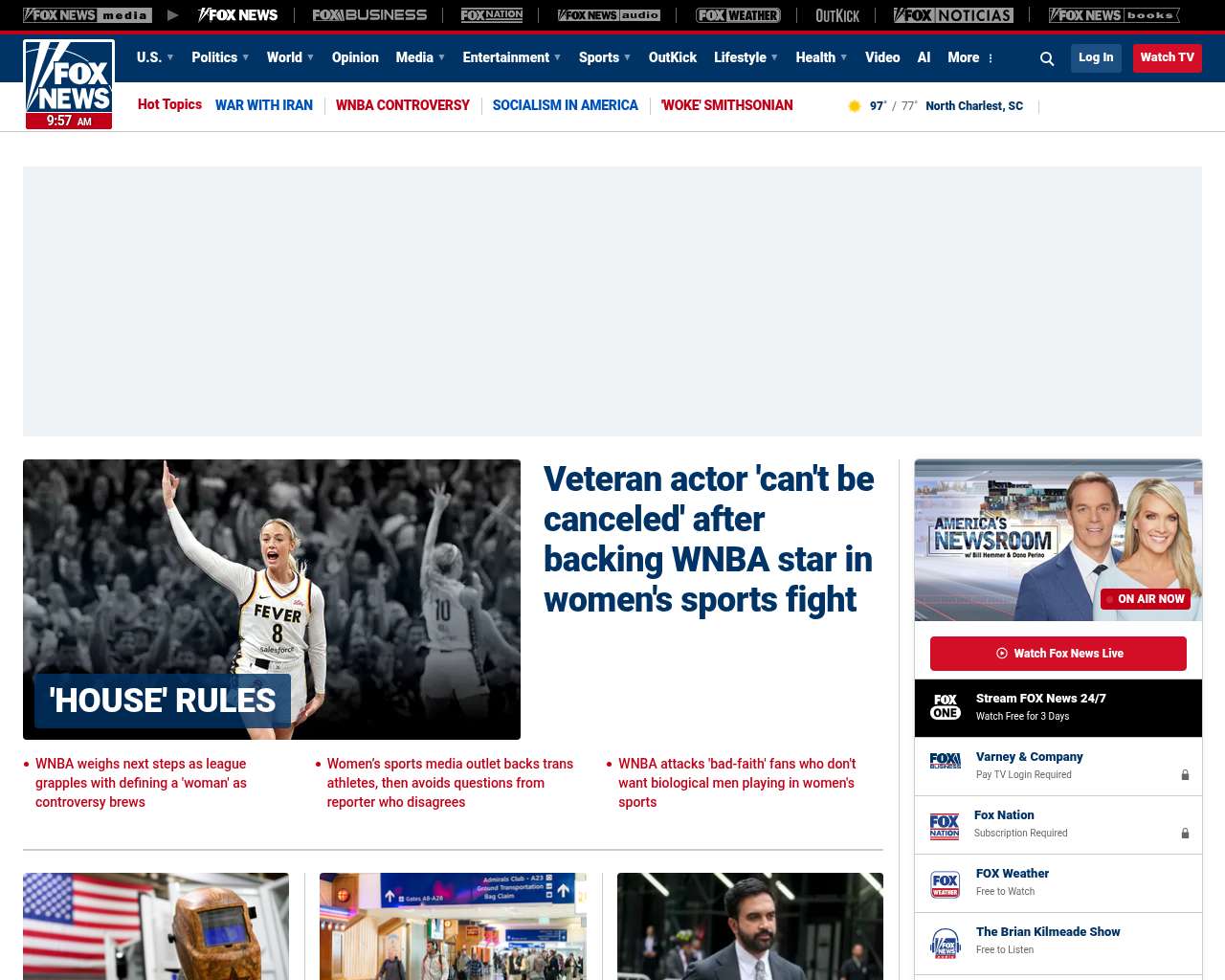Open WAR WITH IRAN hot topic

tap(264, 105)
